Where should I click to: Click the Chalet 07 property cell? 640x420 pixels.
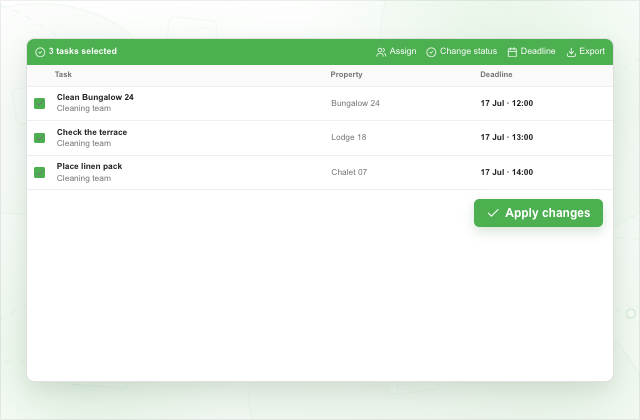[349, 172]
